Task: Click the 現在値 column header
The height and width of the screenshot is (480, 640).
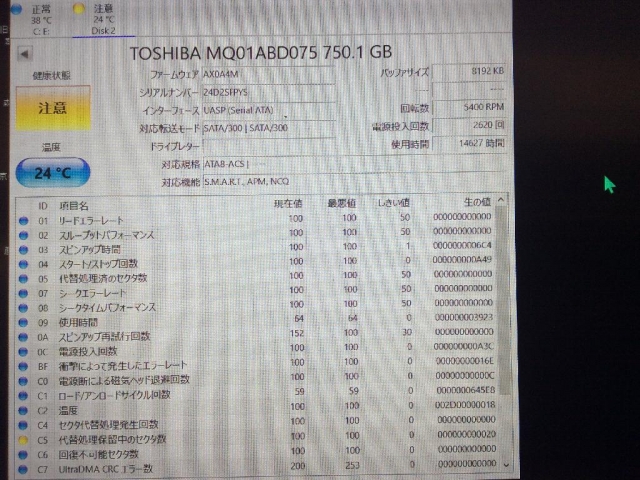Action: tap(288, 204)
